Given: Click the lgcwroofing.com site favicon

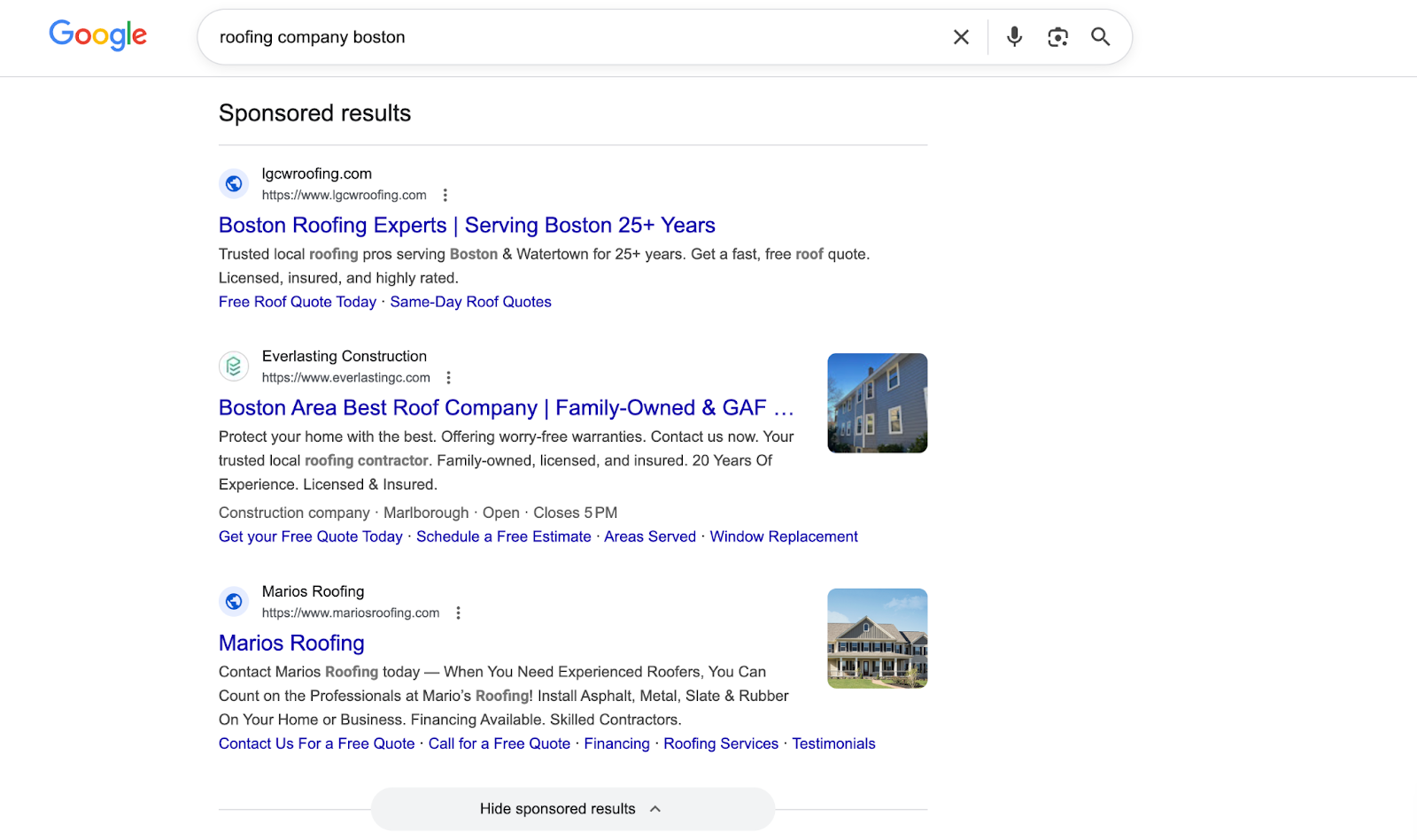Looking at the screenshot, I should click(233, 183).
